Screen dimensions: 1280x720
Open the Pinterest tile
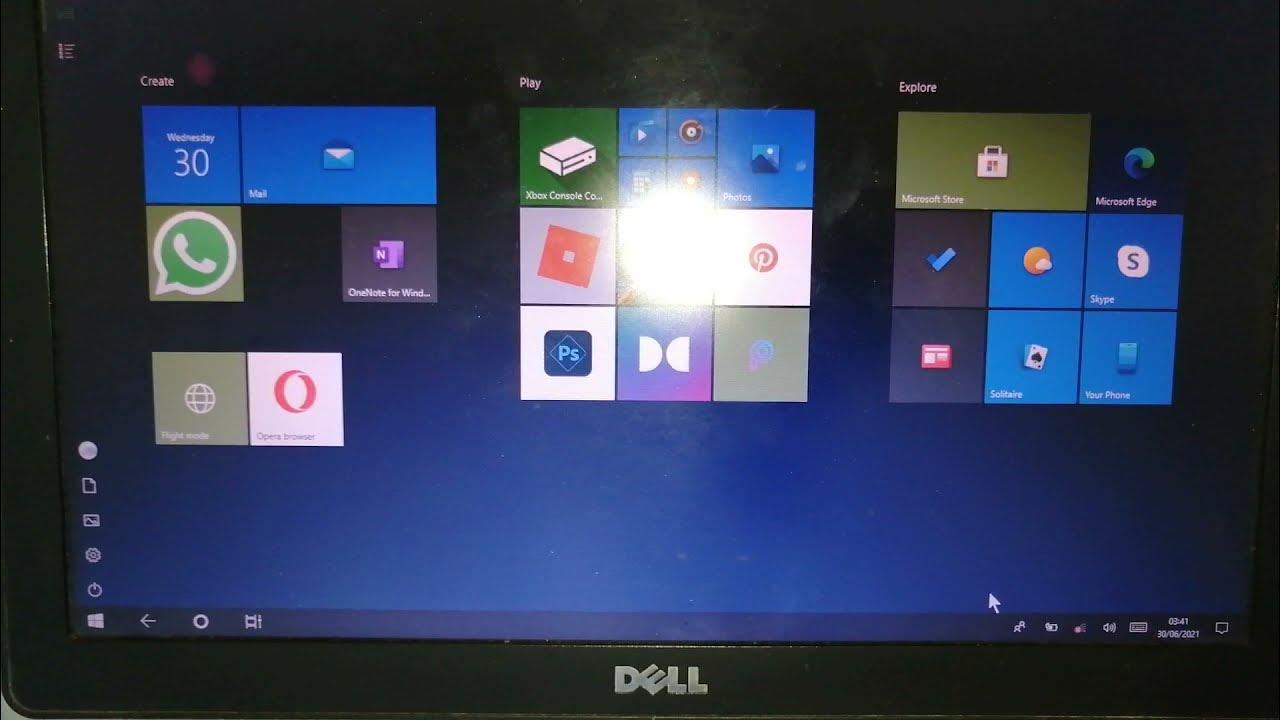[x=762, y=257]
